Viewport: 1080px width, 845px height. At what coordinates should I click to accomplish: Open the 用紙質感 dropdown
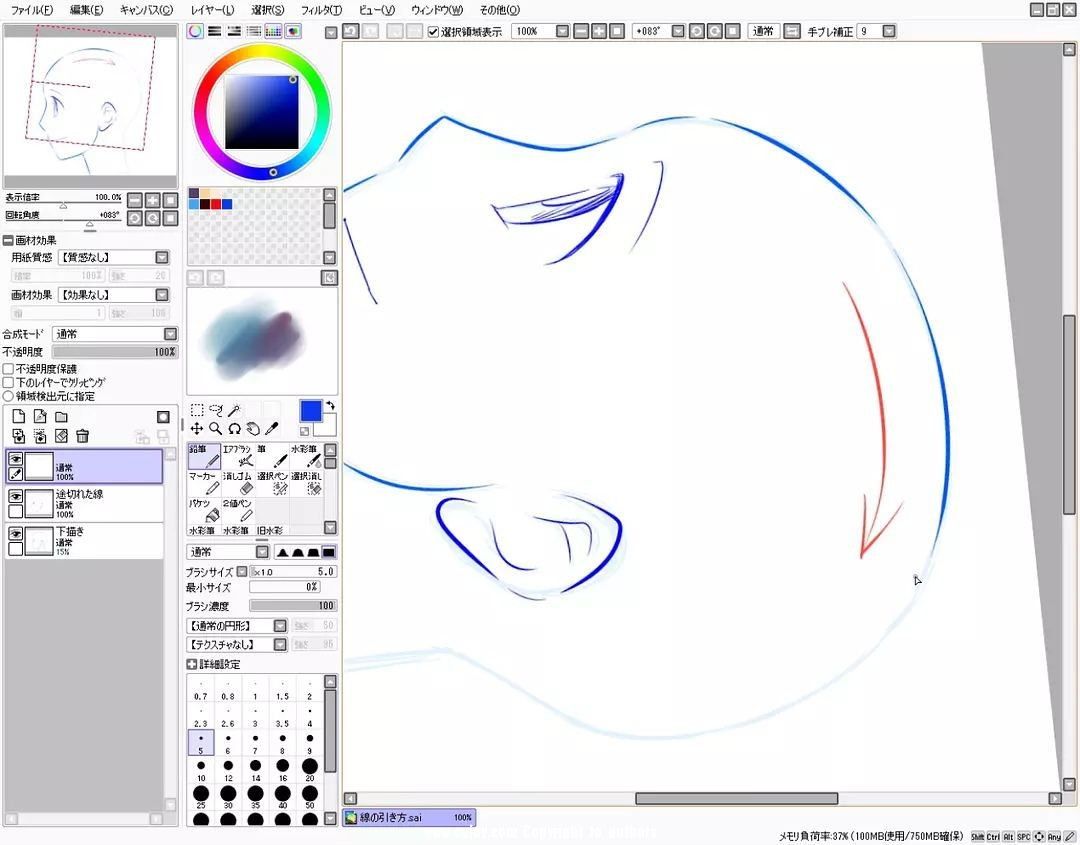pos(114,257)
